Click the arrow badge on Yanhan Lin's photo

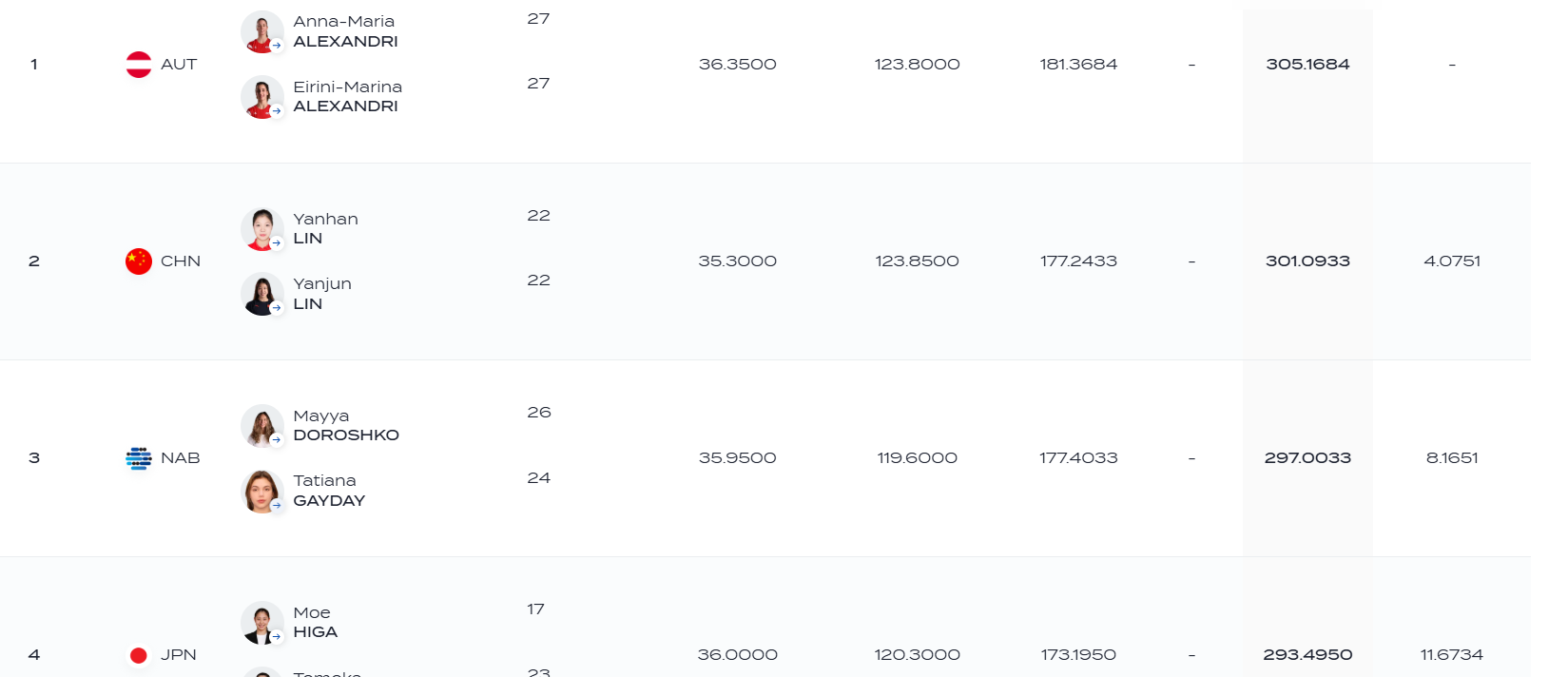277,243
